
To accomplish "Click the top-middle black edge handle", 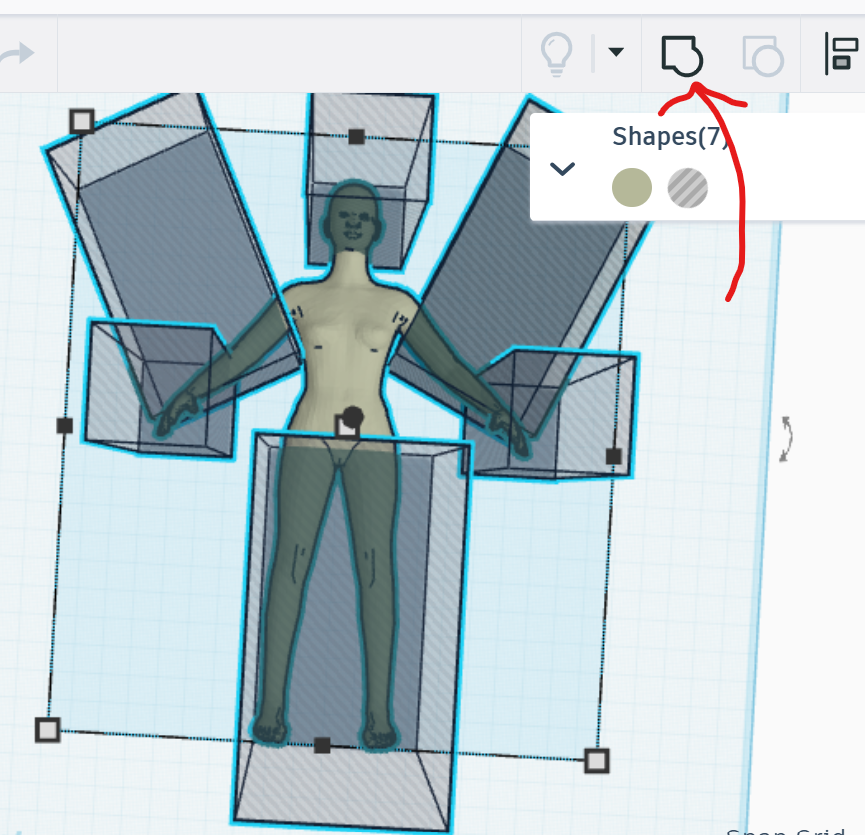I will point(356,137).
